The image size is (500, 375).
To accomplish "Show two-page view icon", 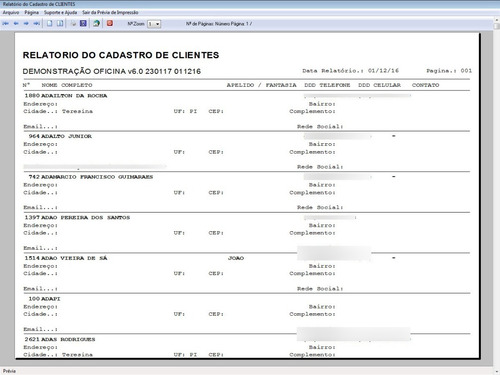I will click(x=60, y=24).
